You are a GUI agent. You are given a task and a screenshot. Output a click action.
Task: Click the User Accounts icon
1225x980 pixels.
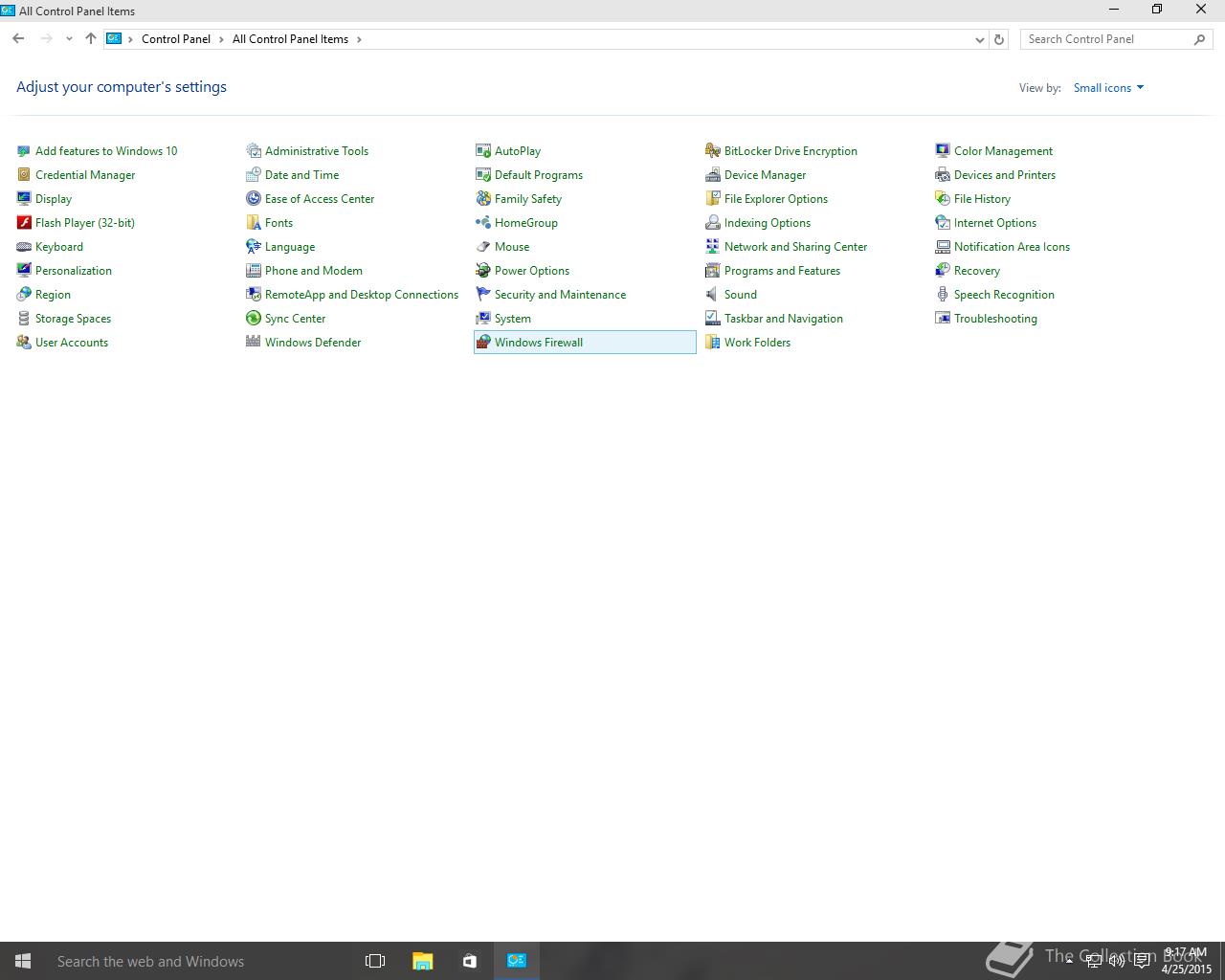coord(24,342)
